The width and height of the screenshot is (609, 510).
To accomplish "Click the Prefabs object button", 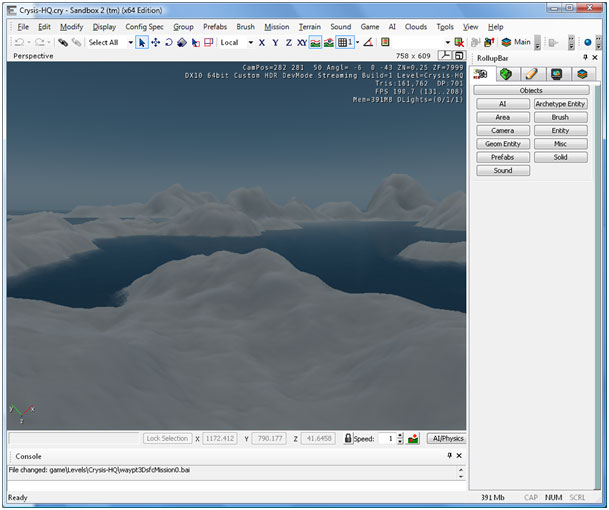I will [x=503, y=157].
